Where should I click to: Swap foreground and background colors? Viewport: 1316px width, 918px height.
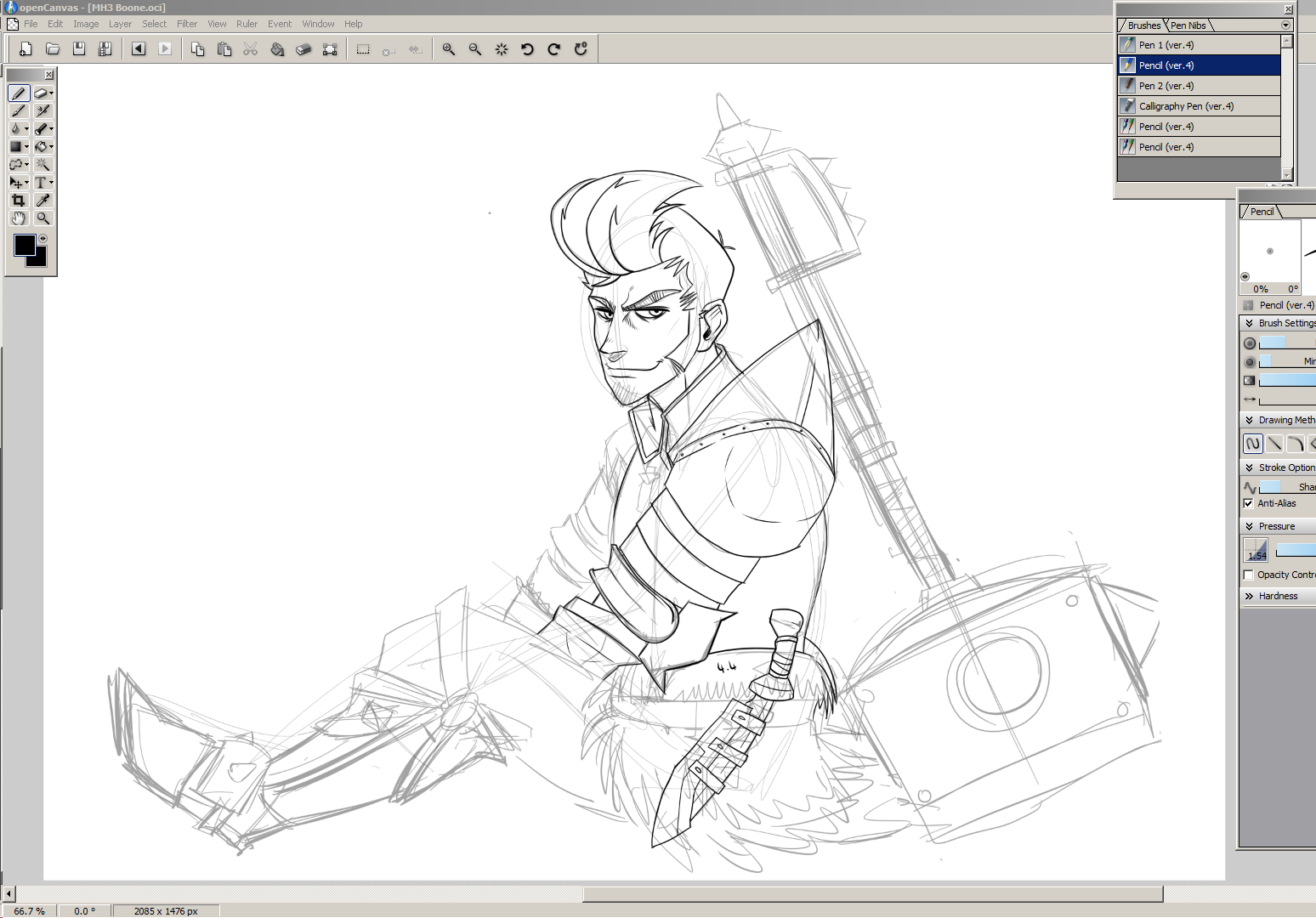(x=43, y=239)
